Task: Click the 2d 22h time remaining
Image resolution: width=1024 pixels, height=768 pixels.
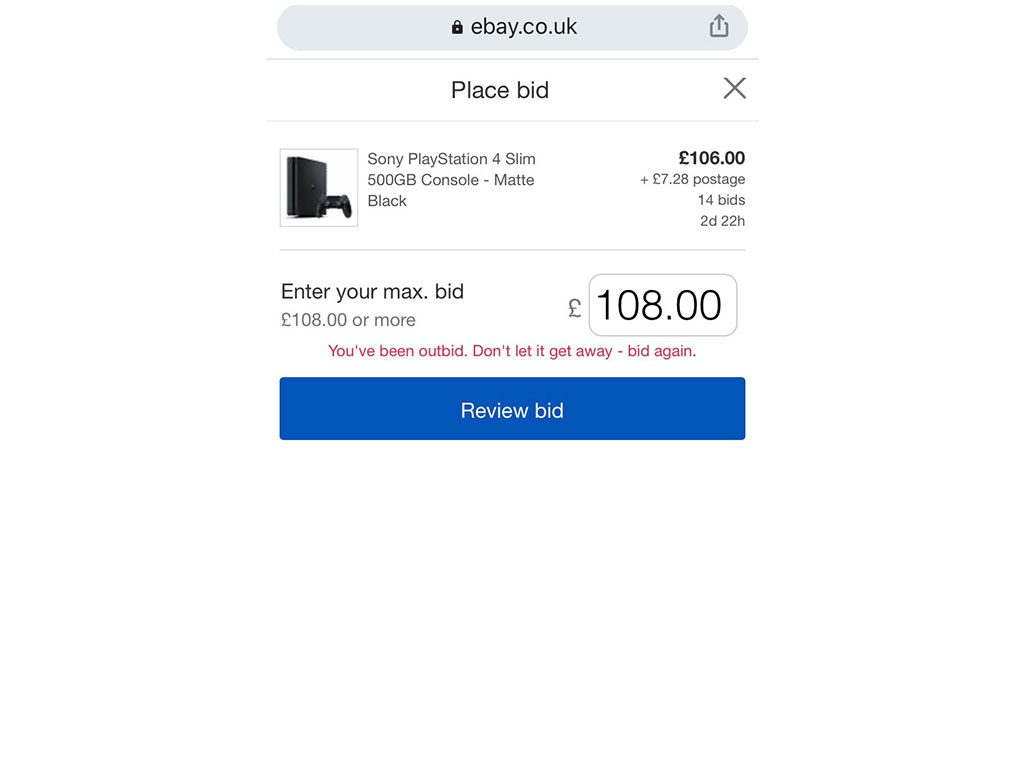Action: 722,221
